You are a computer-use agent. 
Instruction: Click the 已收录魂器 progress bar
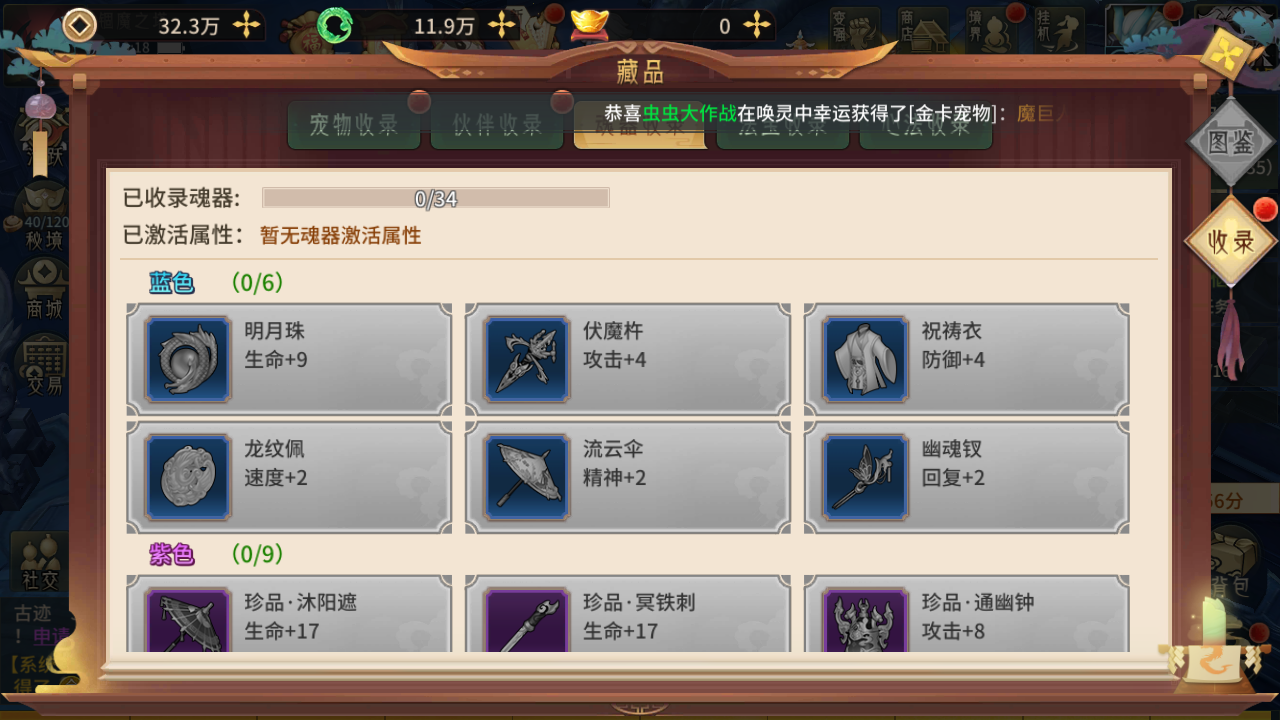coord(436,198)
